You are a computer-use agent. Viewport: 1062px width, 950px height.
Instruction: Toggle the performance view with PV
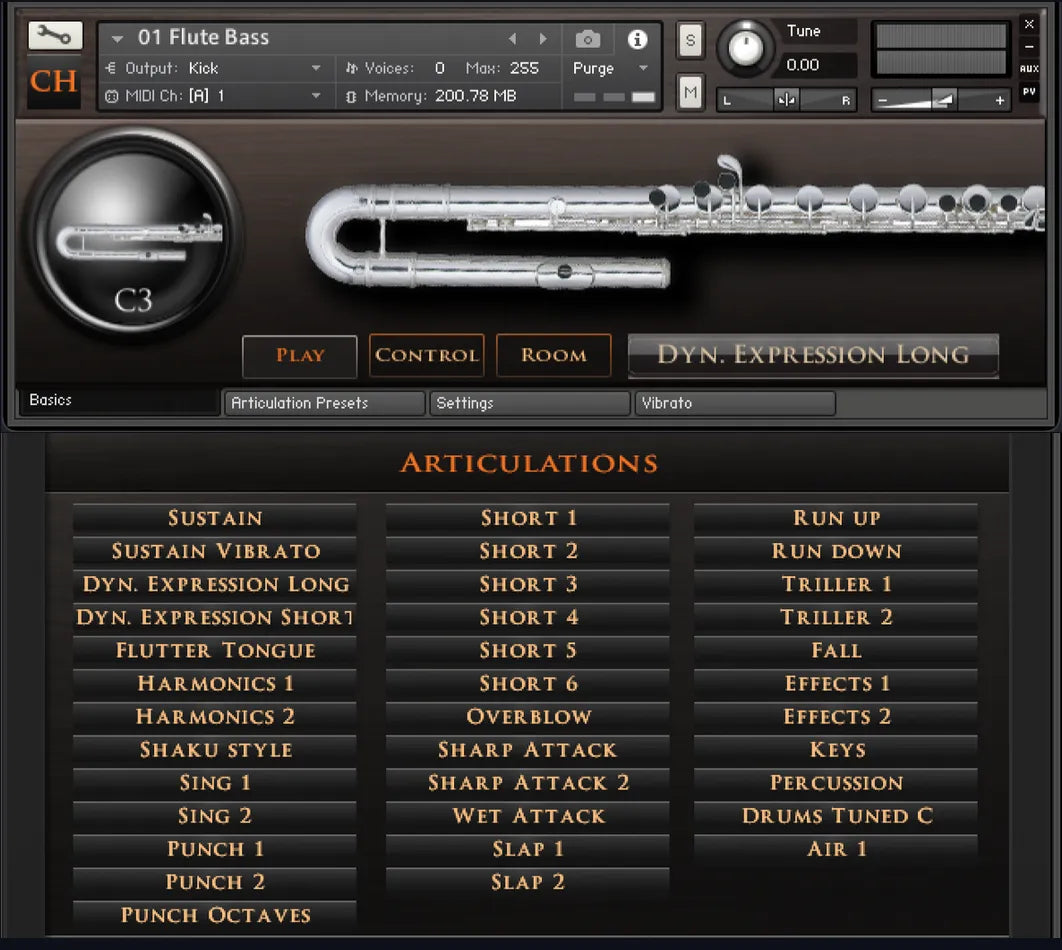pyautogui.click(x=1029, y=92)
